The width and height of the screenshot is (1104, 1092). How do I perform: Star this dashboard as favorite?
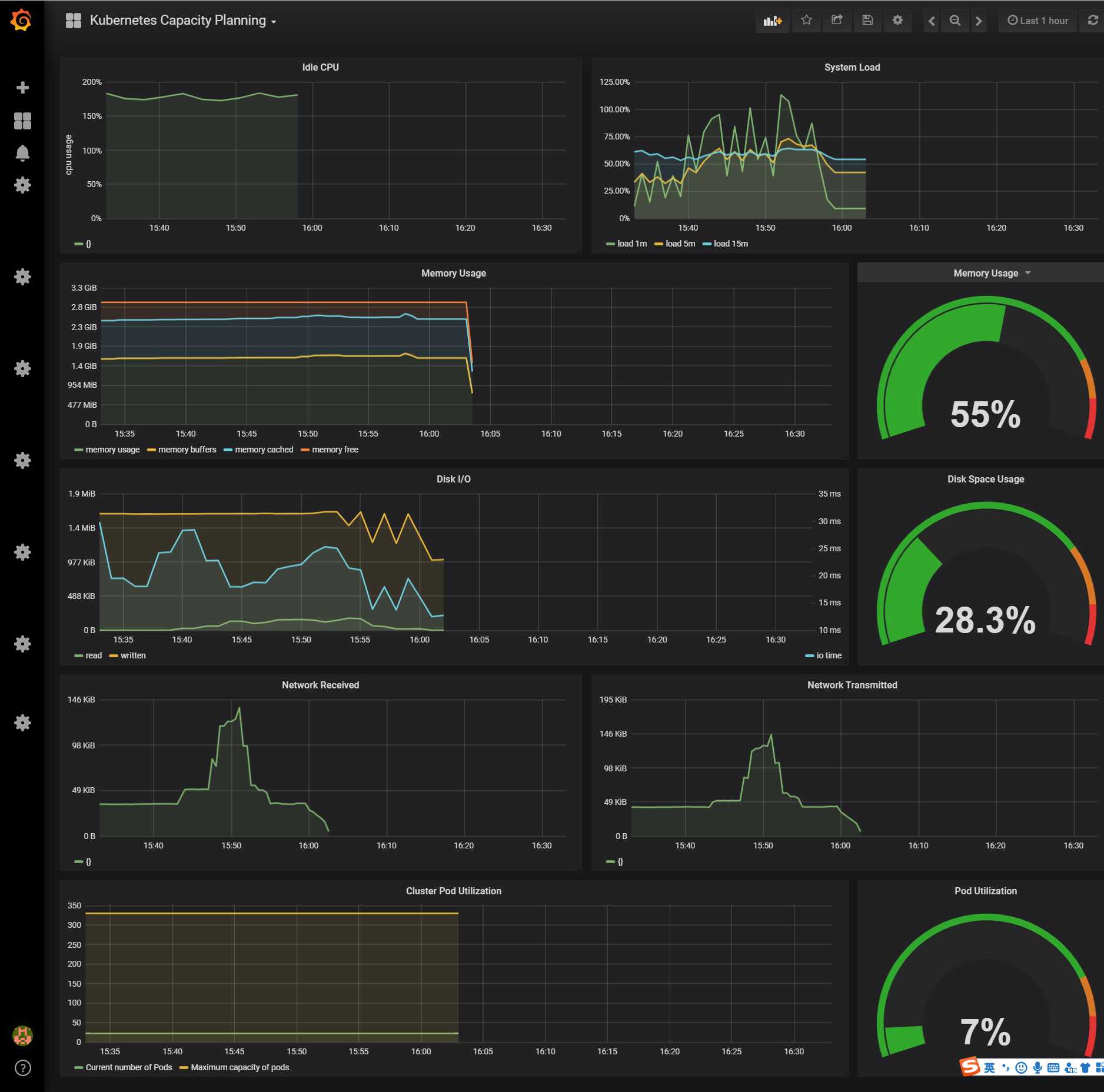pos(806,21)
